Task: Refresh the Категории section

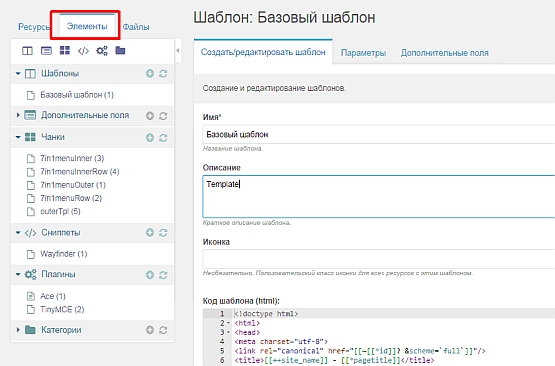Action: click(x=163, y=330)
